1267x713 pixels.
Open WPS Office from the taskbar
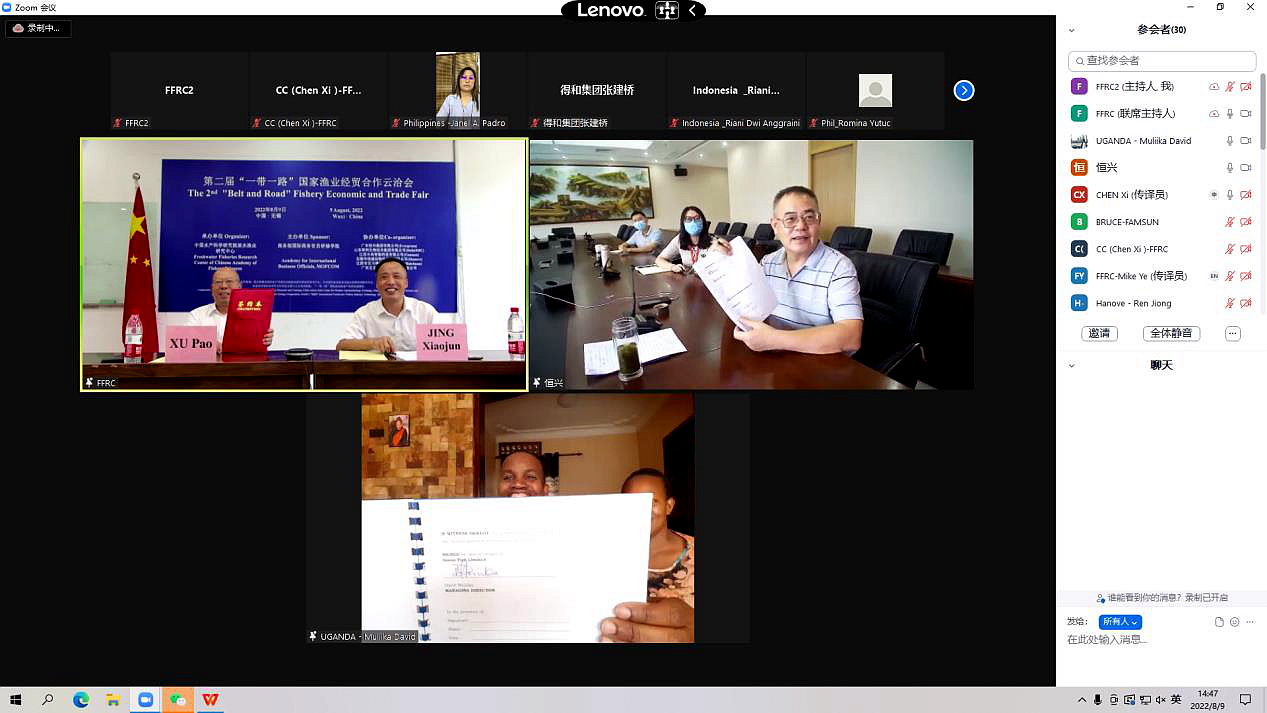tap(211, 700)
